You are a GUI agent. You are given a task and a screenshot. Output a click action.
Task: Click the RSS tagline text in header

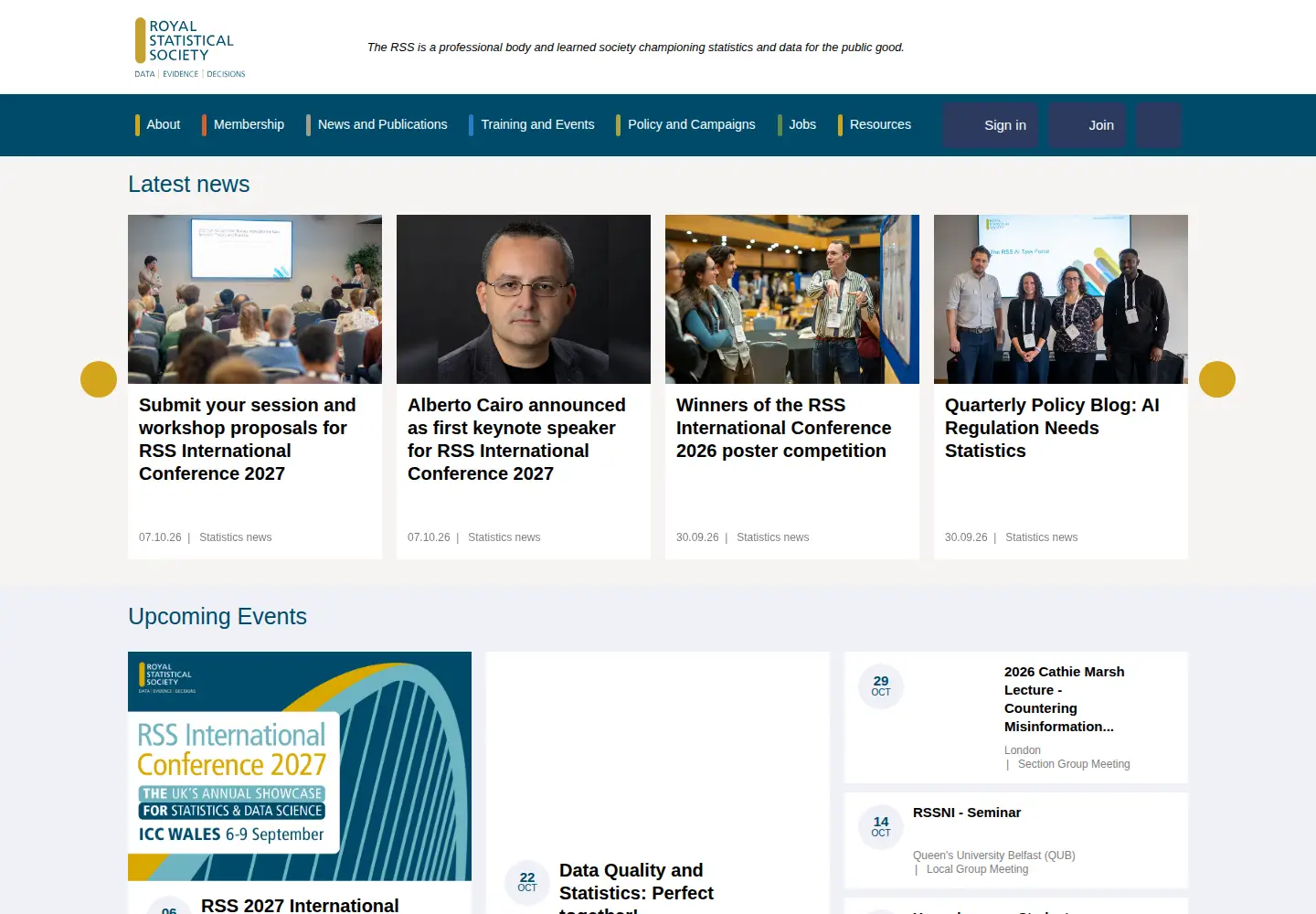[635, 48]
